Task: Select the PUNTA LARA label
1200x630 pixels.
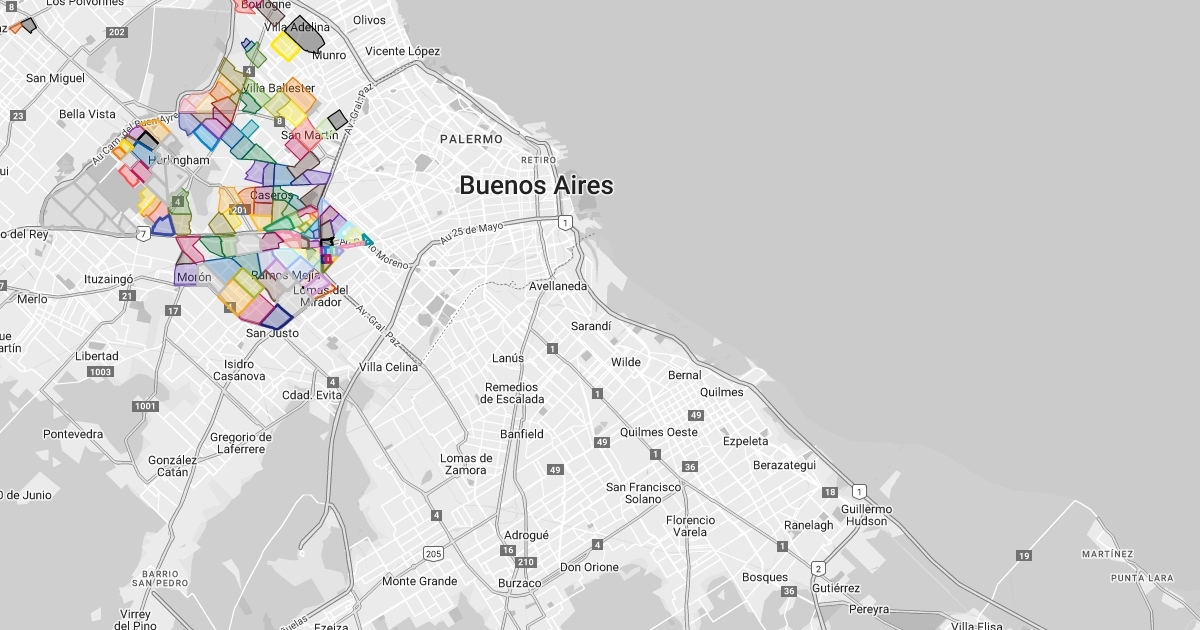Action: [x=1142, y=578]
